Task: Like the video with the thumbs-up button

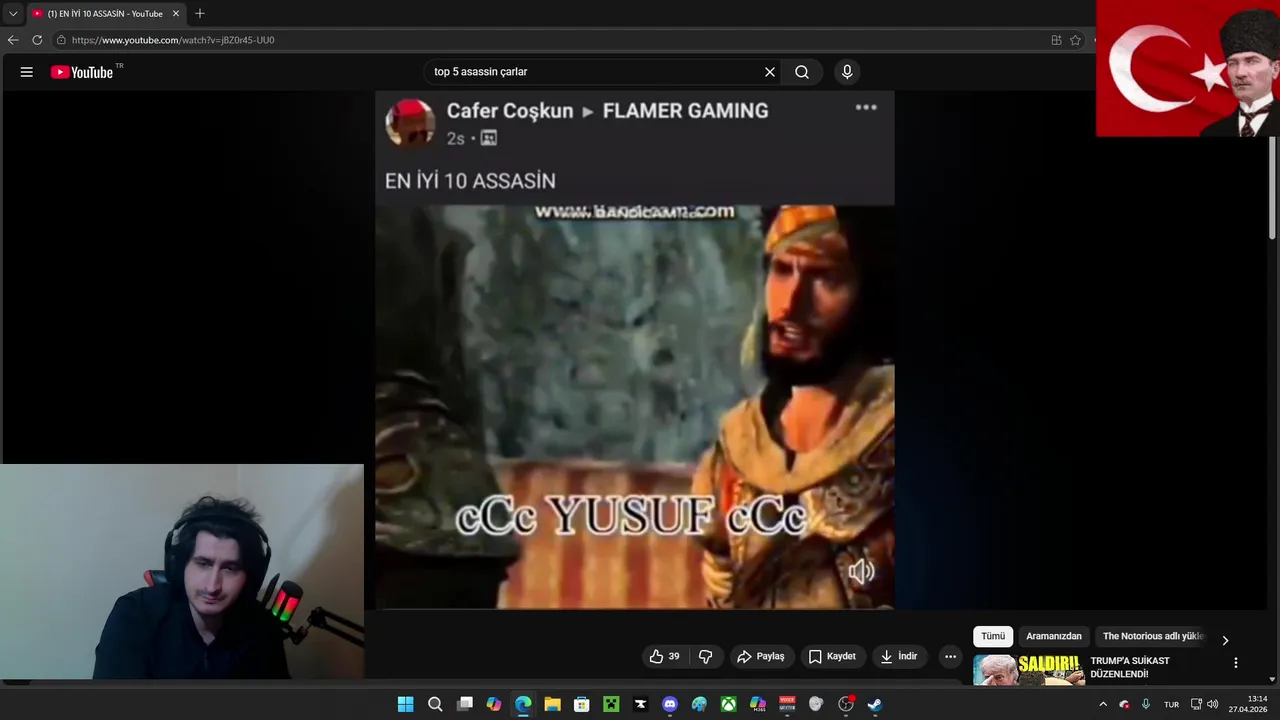Action: point(664,657)
